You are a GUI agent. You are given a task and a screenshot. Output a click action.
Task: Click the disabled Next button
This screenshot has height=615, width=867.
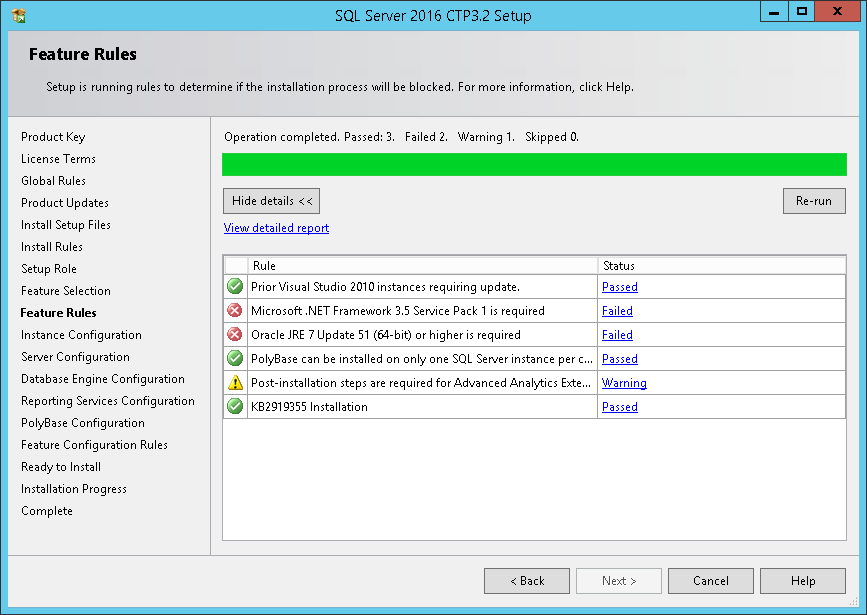pyautogui.click(x=619, y=581)
